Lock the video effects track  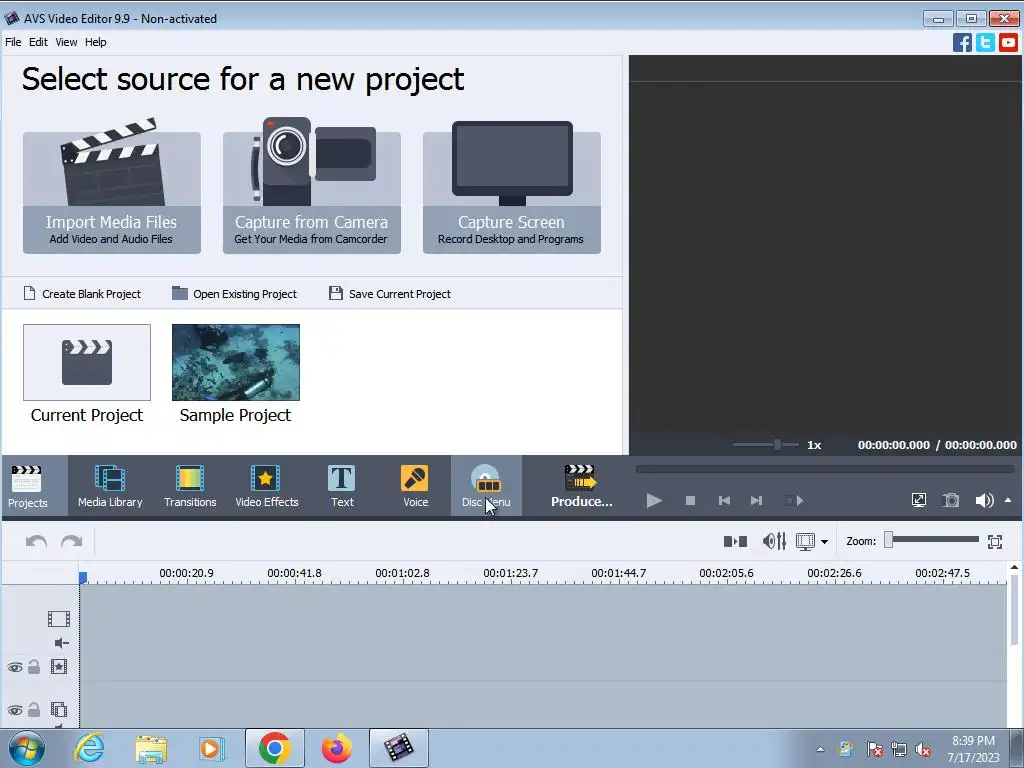coord(34,666)
